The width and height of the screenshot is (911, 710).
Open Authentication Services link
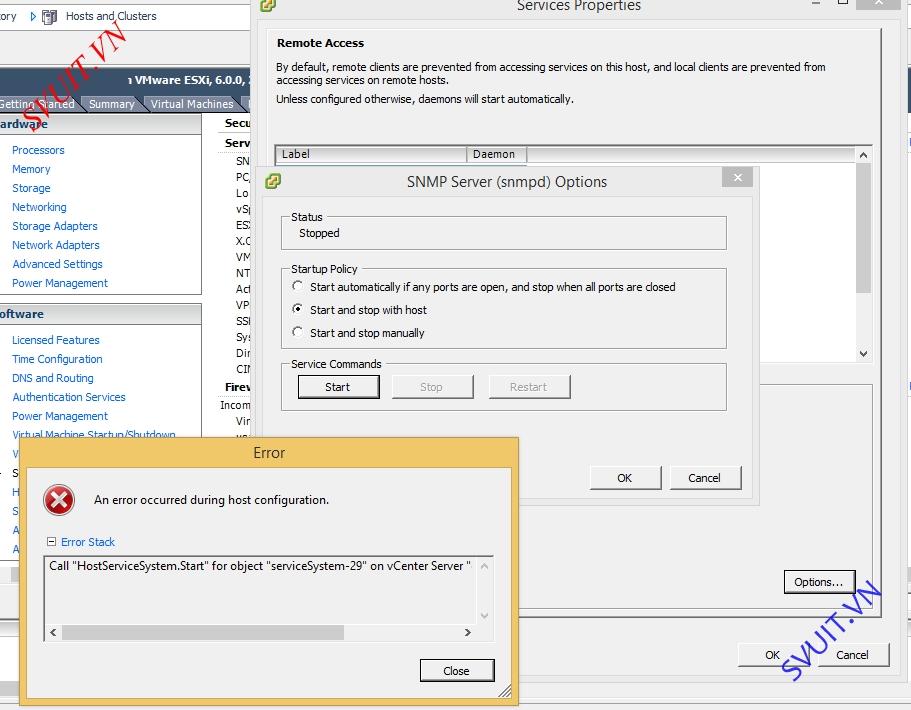coord(69,397)
